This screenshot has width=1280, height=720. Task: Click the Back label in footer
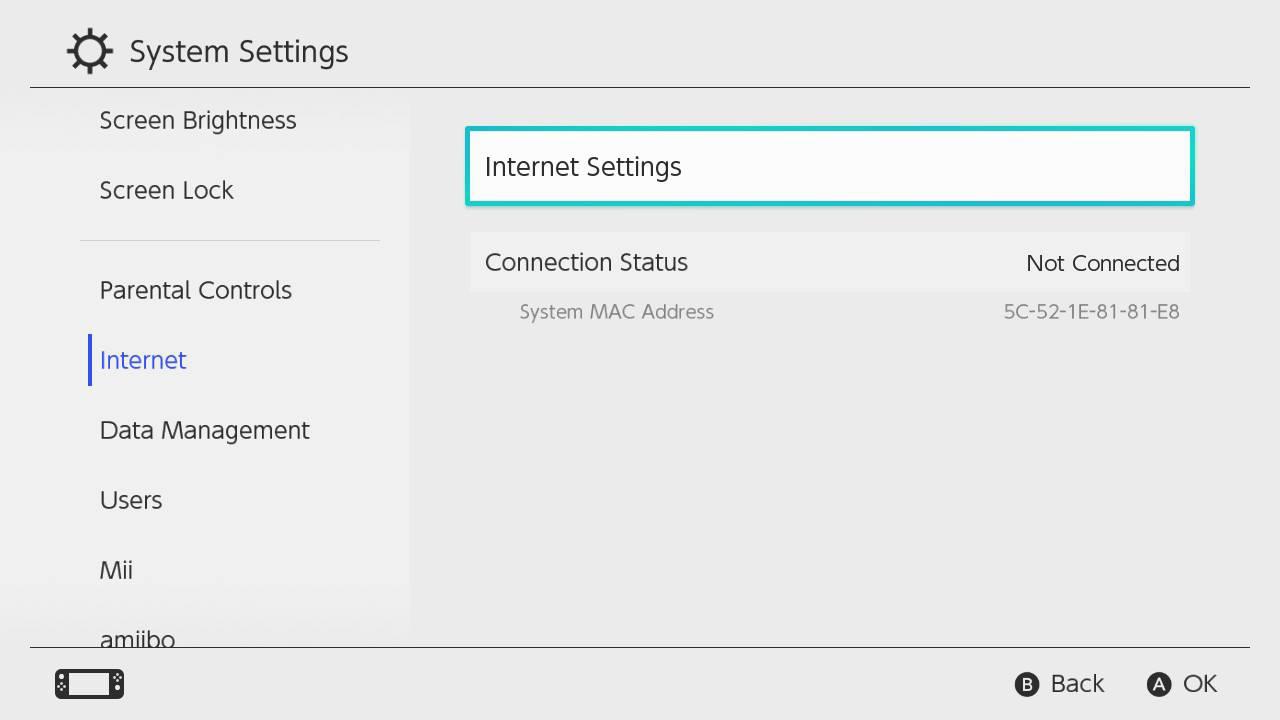point(1077,684)
